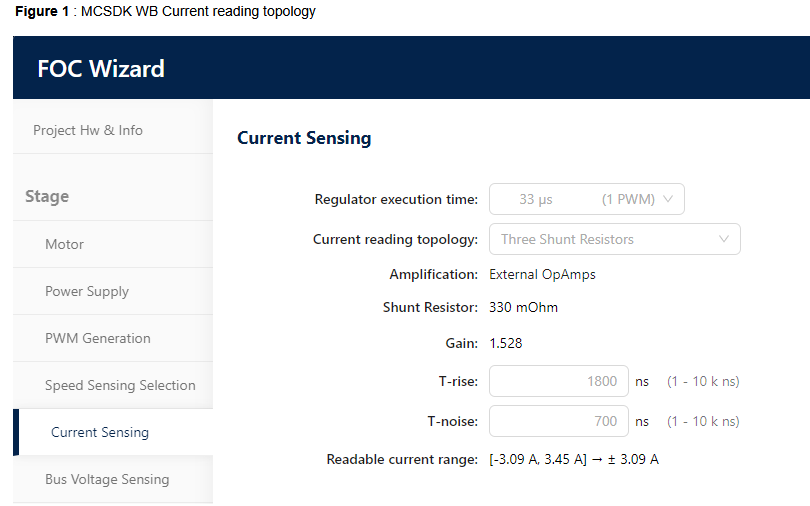
Task: Click the Three Shunt Resistors chevron arrow
Action: click(724, 240)
